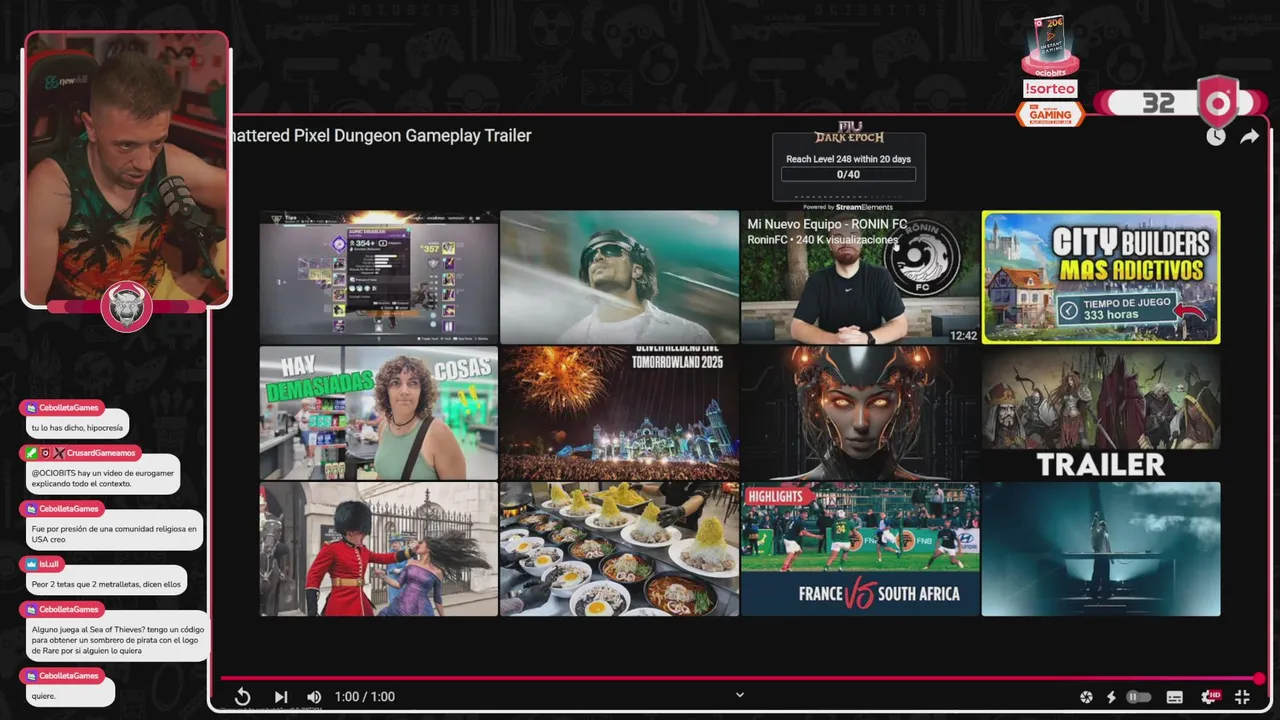This screenshot has height=720, width=1280.
Task: Open the TRAILER warriors video suggestion
Action: coord(1101,413)
